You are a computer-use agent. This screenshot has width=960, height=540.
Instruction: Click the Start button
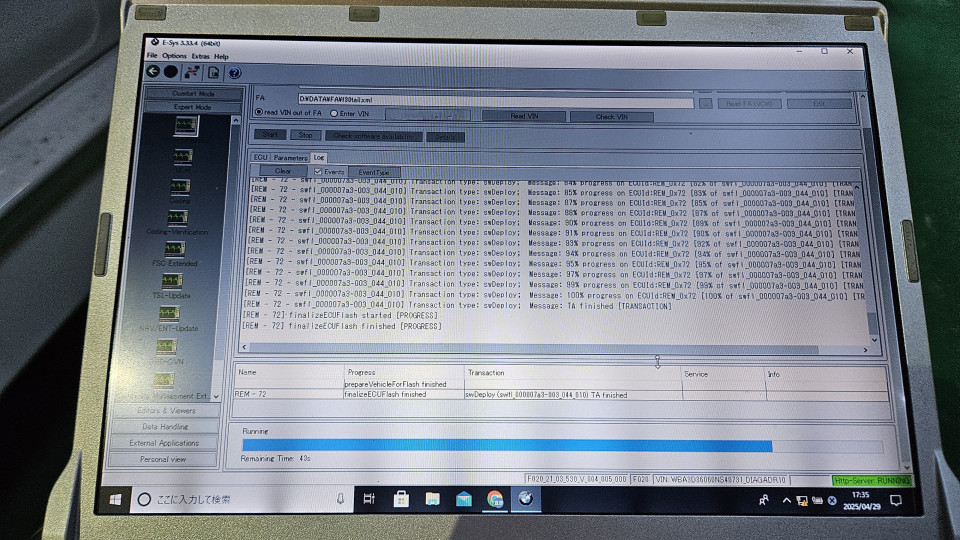270,134
